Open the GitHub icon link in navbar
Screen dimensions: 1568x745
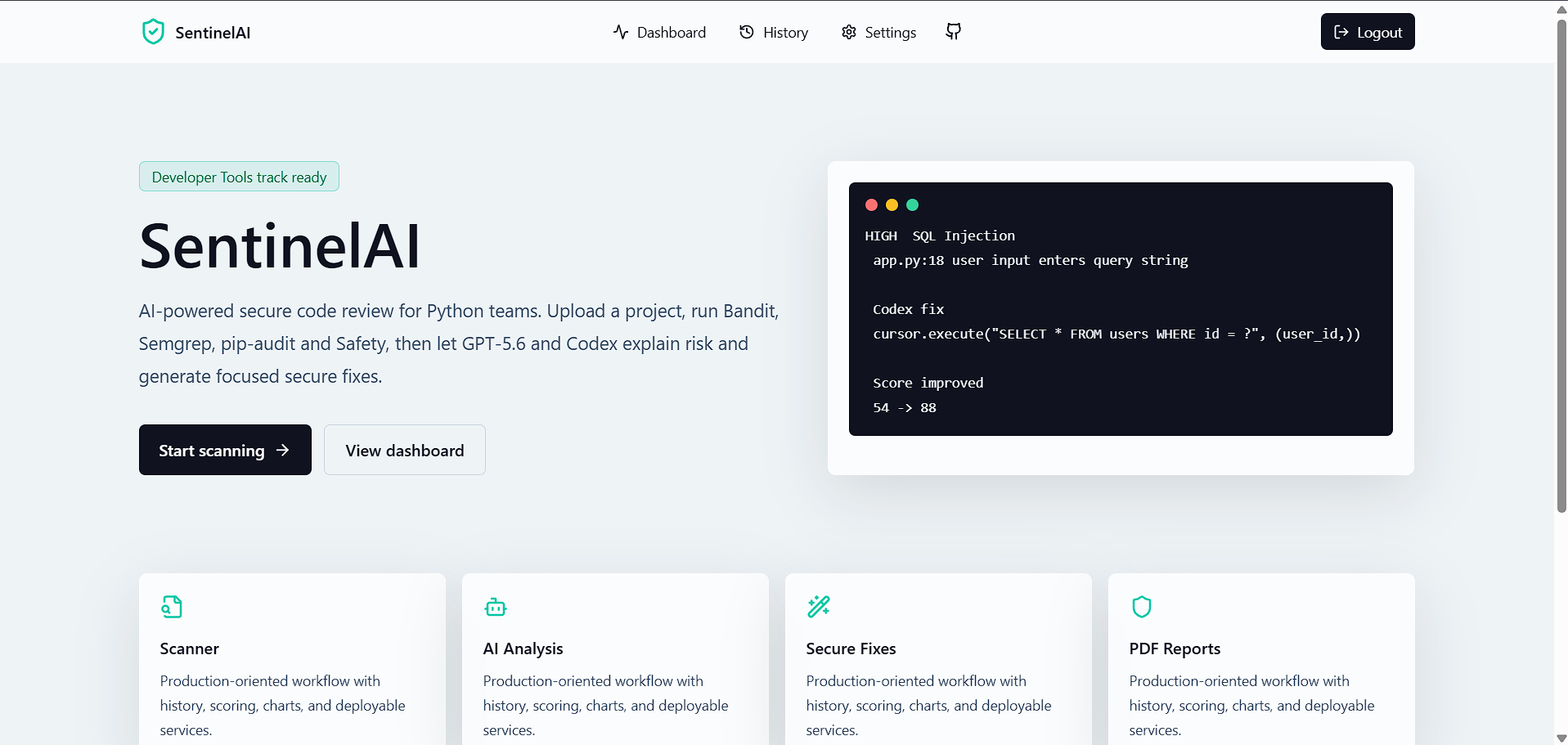[953, 32]
